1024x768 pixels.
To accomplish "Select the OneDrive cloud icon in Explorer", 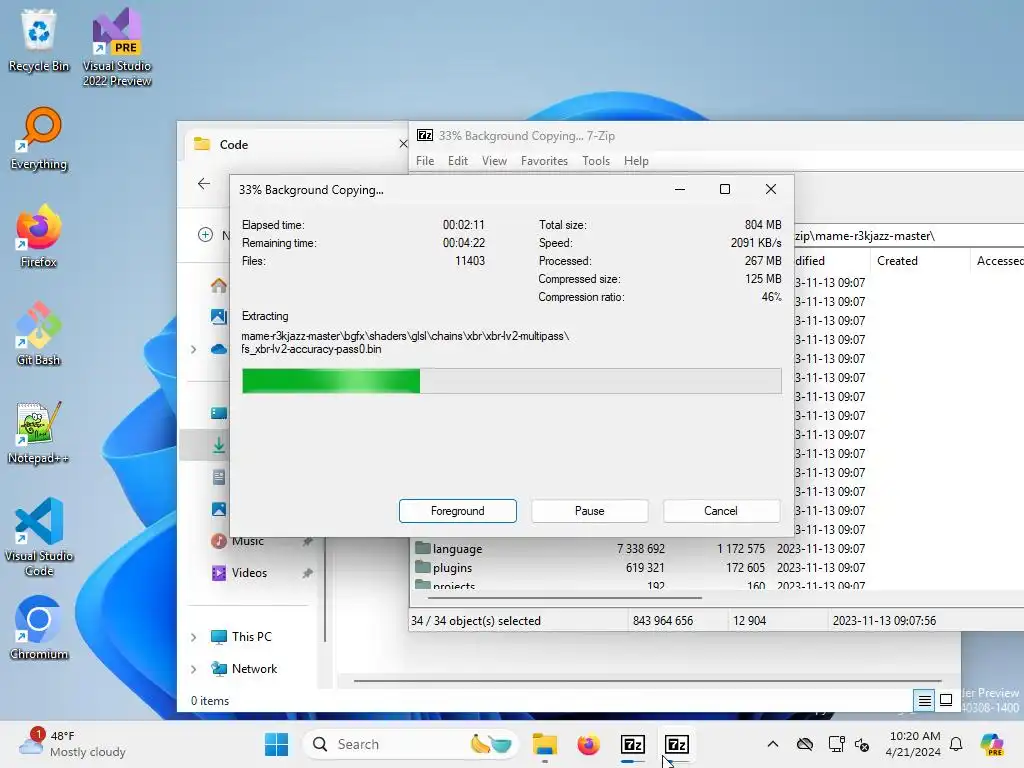I will pos(219,349).
